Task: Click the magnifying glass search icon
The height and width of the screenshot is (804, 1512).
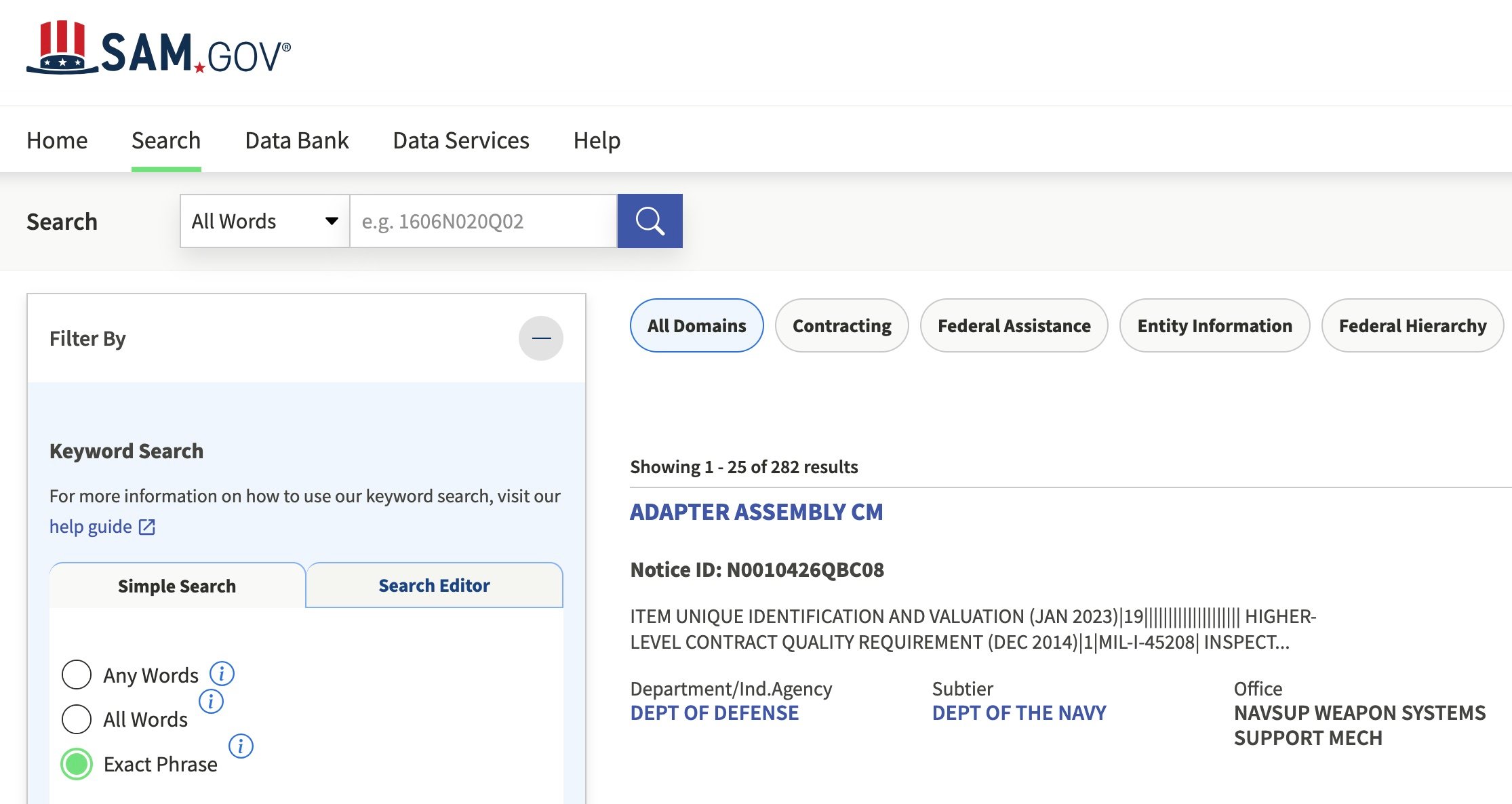Action: 650,220
